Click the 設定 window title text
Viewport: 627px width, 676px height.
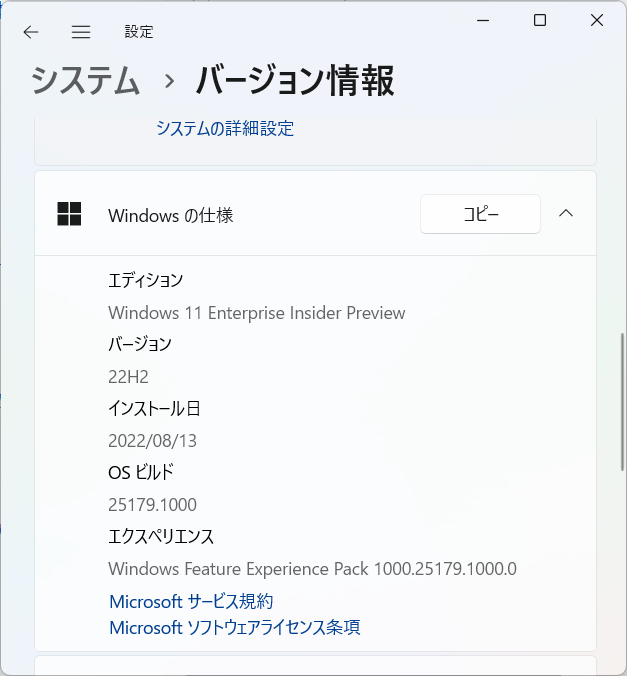139,32
